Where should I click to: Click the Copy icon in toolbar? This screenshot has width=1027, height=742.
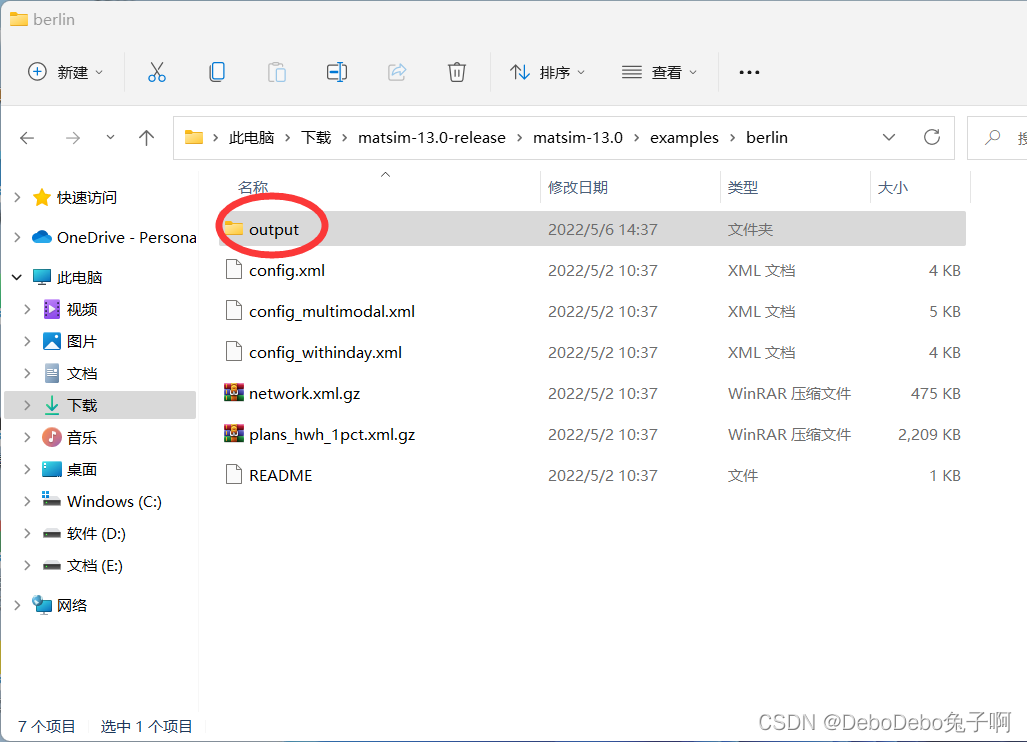pos(217,72)
